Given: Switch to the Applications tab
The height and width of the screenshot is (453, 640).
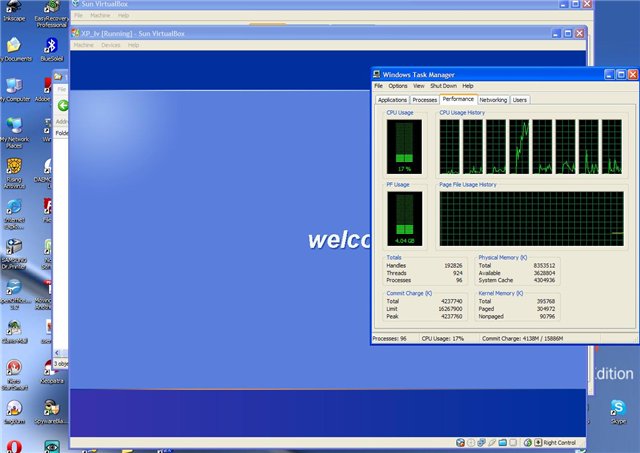Looking at the screenshot, I should 392,100.
